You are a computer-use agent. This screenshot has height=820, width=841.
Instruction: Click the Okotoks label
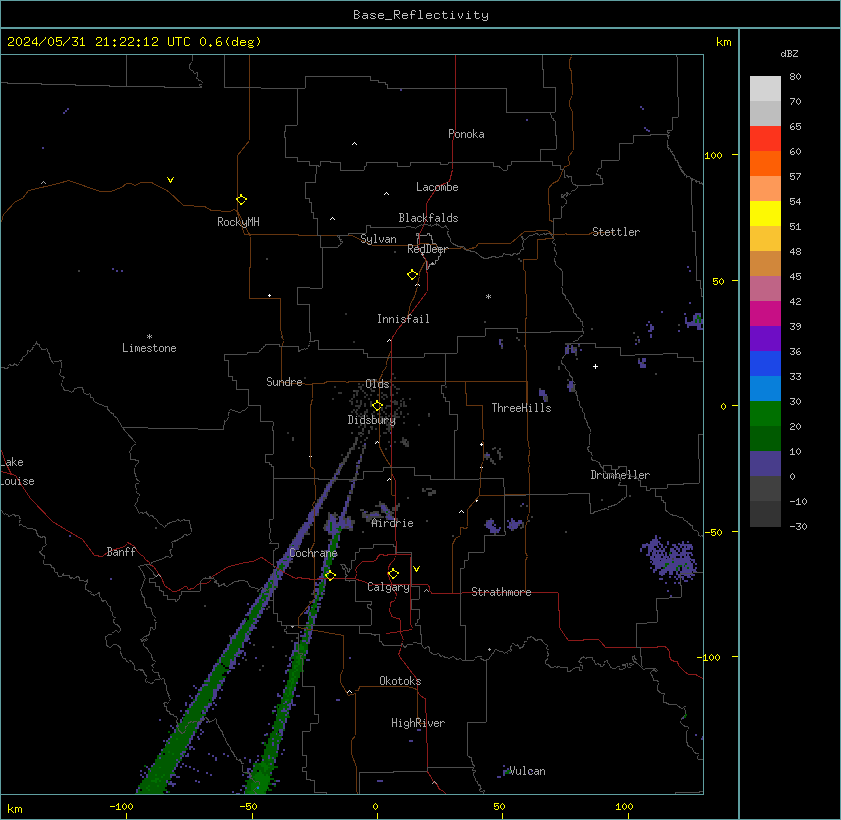400,681
